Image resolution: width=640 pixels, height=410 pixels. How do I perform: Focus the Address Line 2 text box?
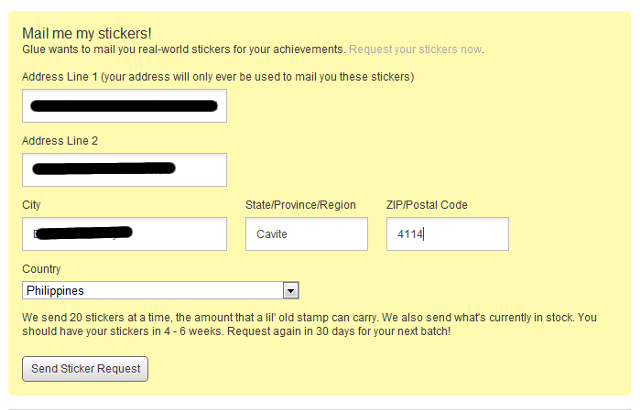[124, 169]
